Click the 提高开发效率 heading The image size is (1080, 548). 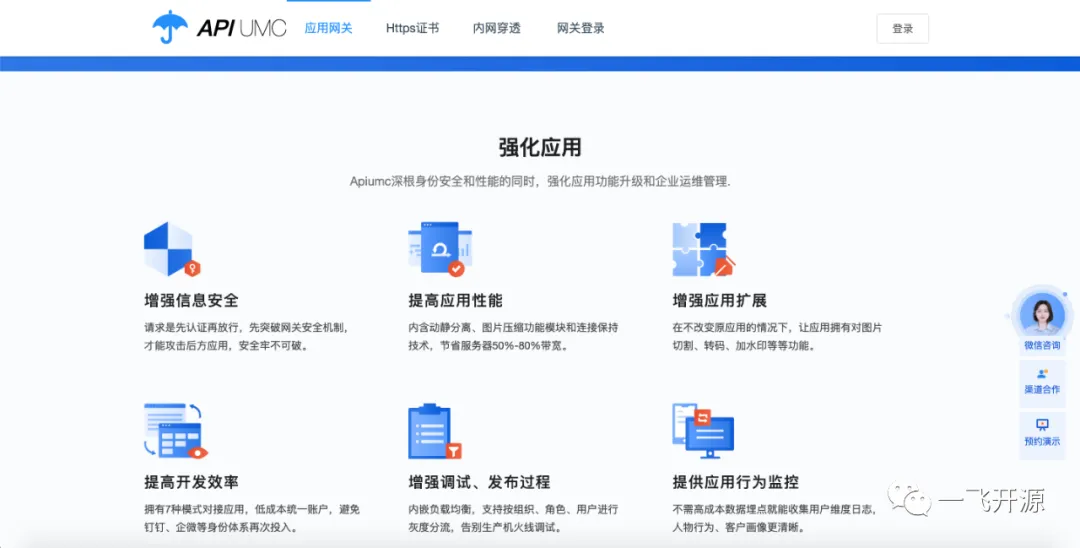191,483
